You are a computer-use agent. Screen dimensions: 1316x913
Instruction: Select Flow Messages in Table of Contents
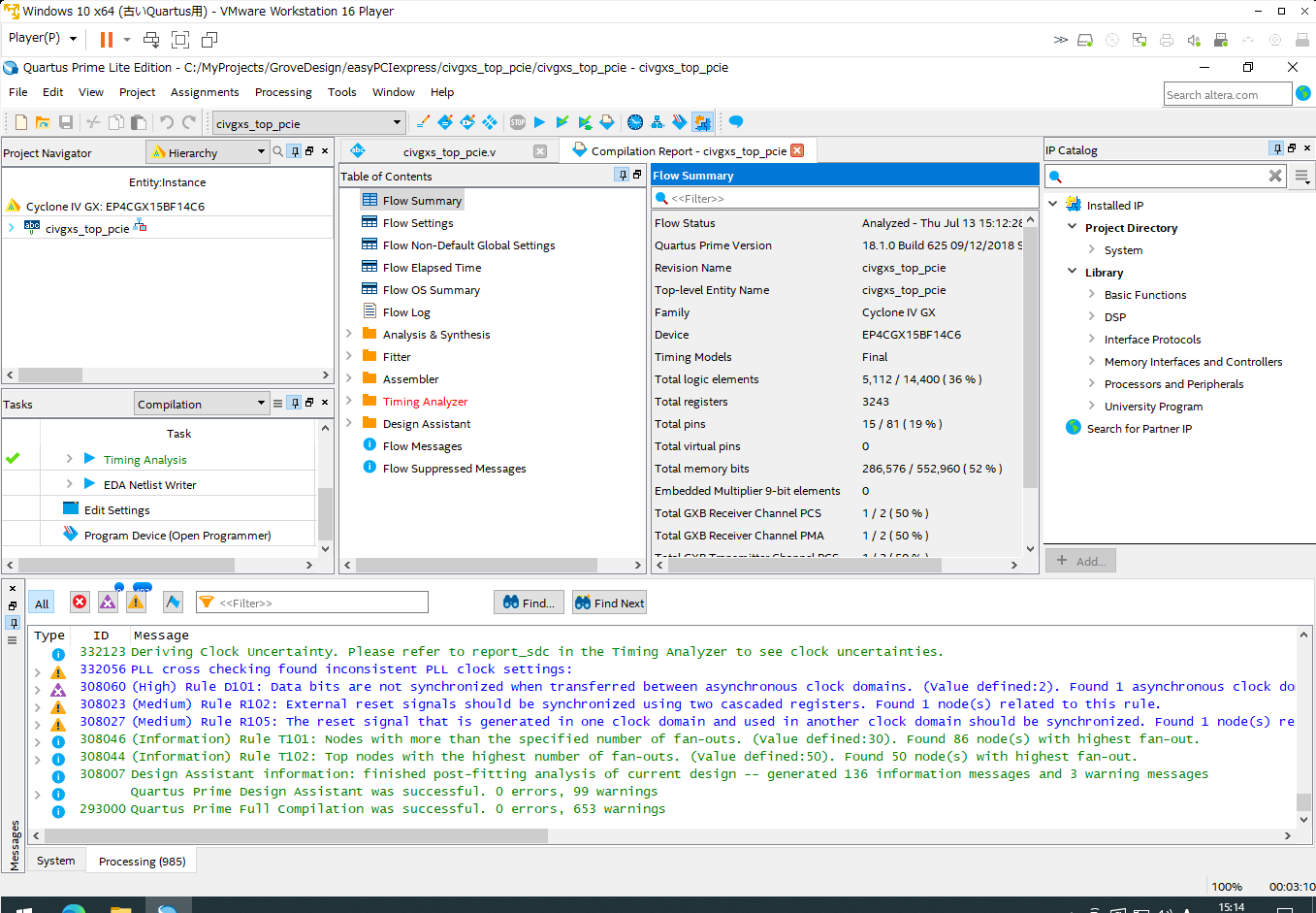tap(422, 445)
